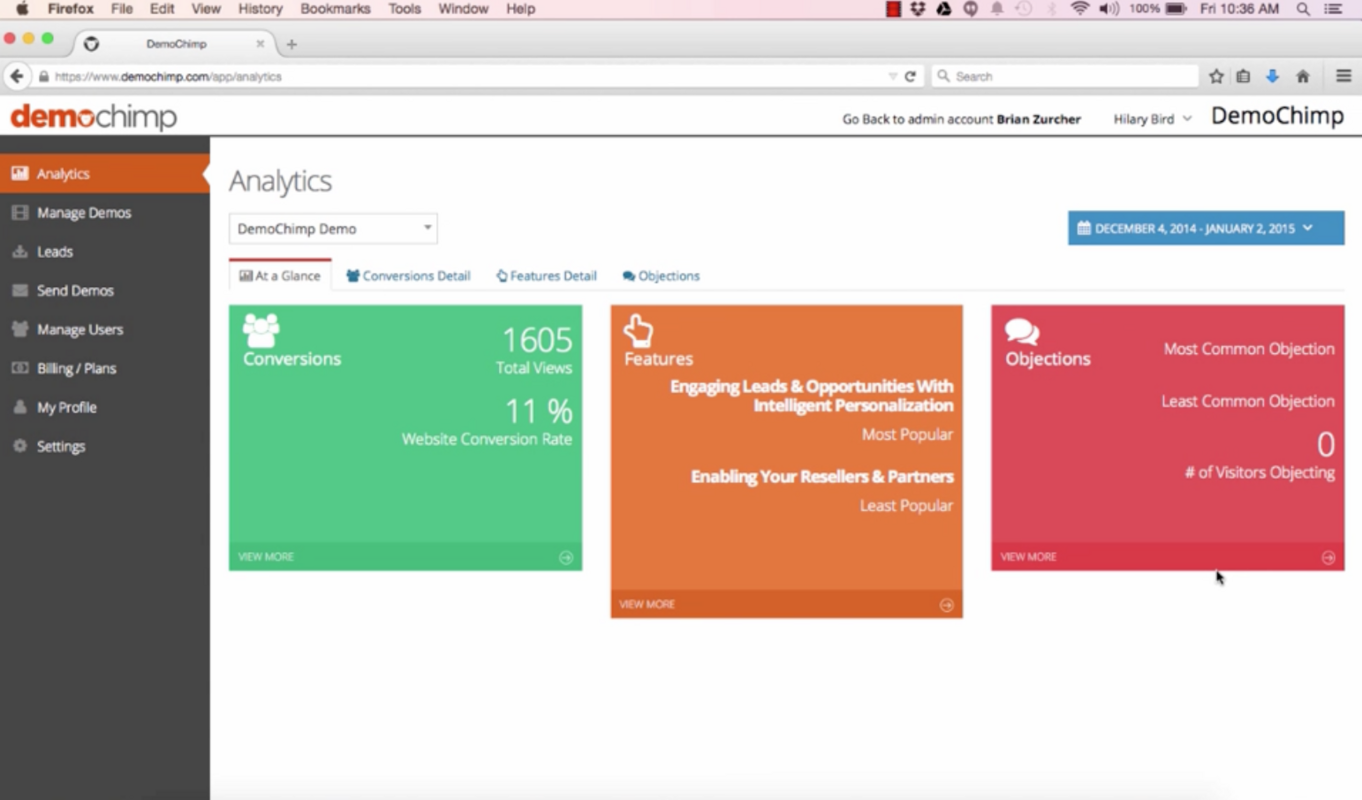
Task: Open the Firefox hamburger menu
Action: (1344, 76)
